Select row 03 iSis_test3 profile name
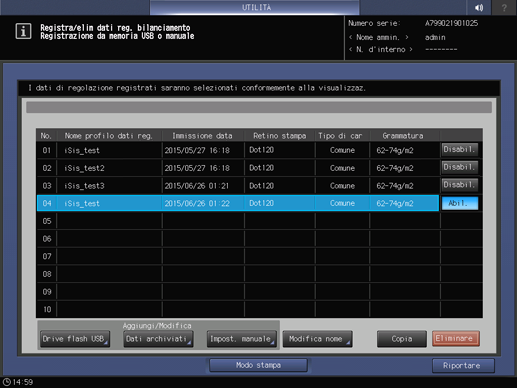This screenshot has height=388, width=517. 85,186
